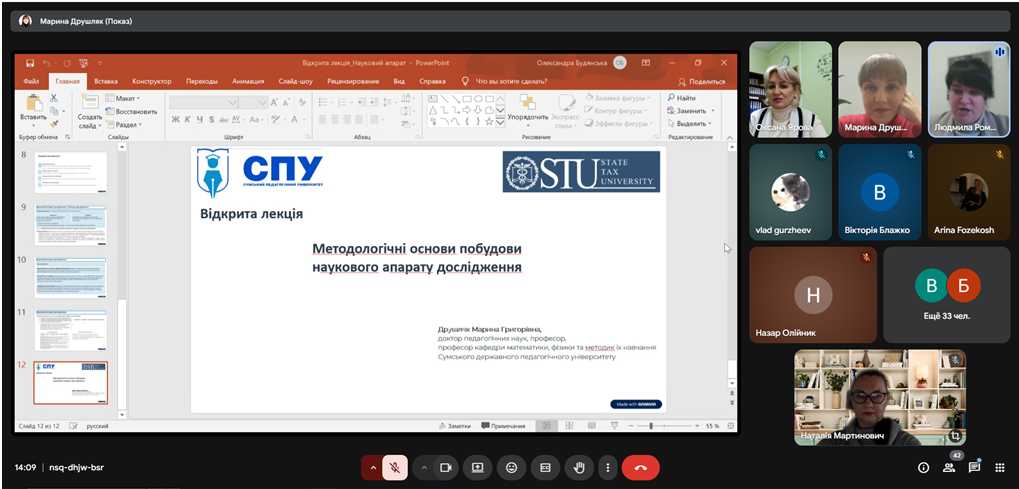Viewport: 1019px width, 489px height.
Task: Open the Файл tab
Action: pyautogui.click(x=31, y=81)
